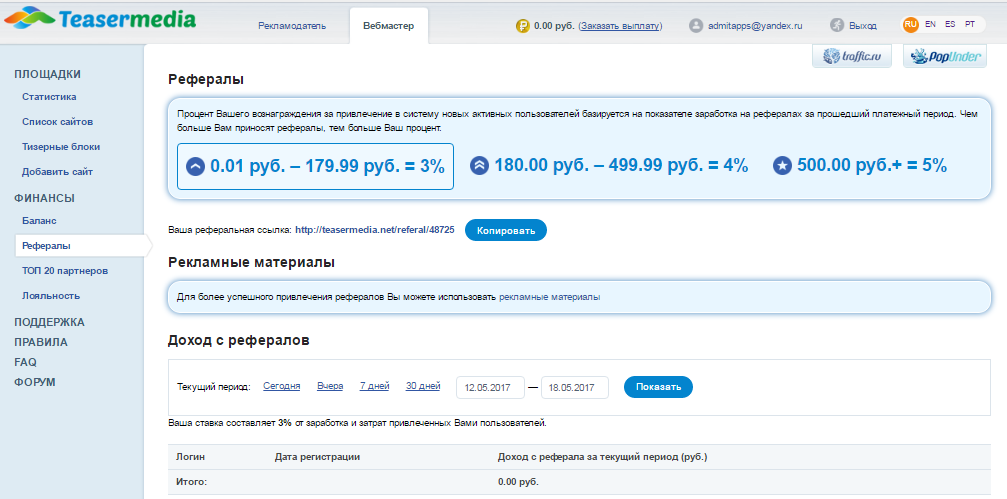Click Выход to log out
This screenshot has width=1007, height=499.
point(863,26)
